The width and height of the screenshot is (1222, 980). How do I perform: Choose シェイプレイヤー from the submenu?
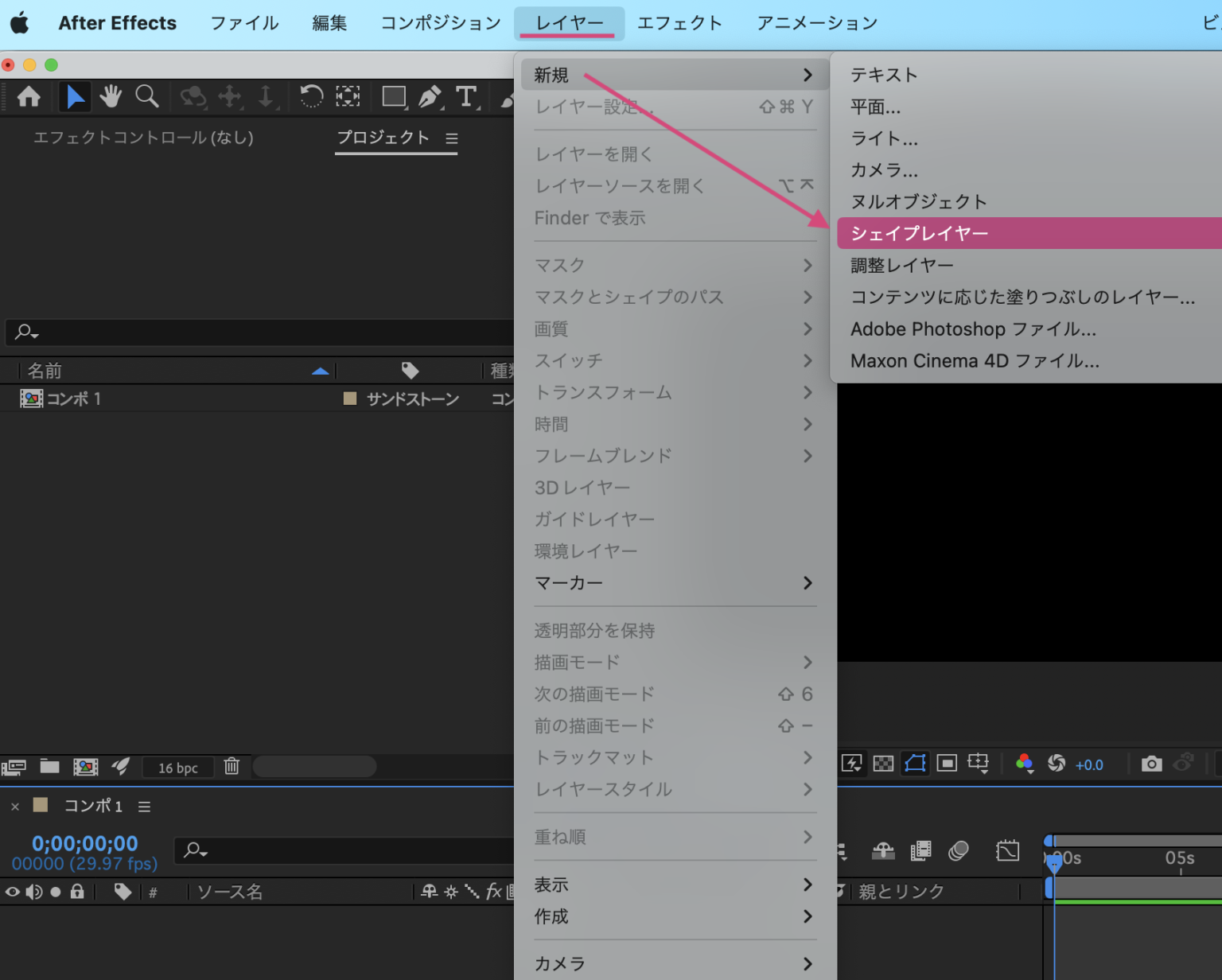919,233
